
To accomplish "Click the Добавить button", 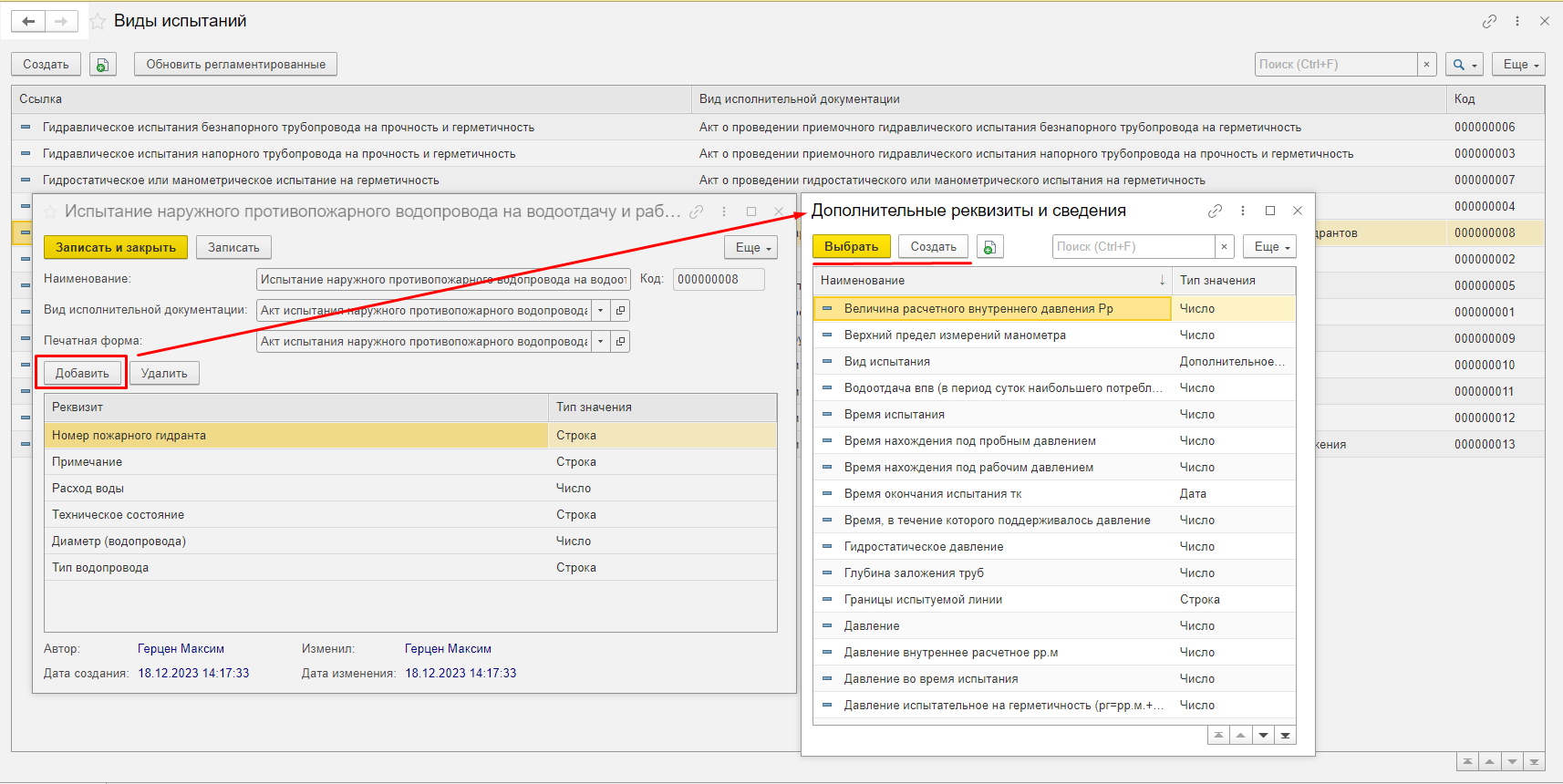I will (x=82, y=373).
